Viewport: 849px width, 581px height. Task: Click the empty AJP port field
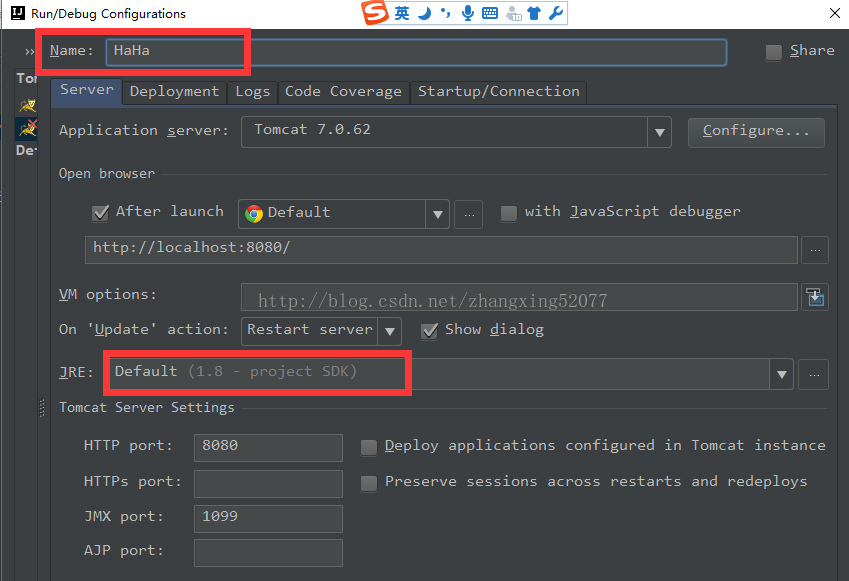coord(268,552)
